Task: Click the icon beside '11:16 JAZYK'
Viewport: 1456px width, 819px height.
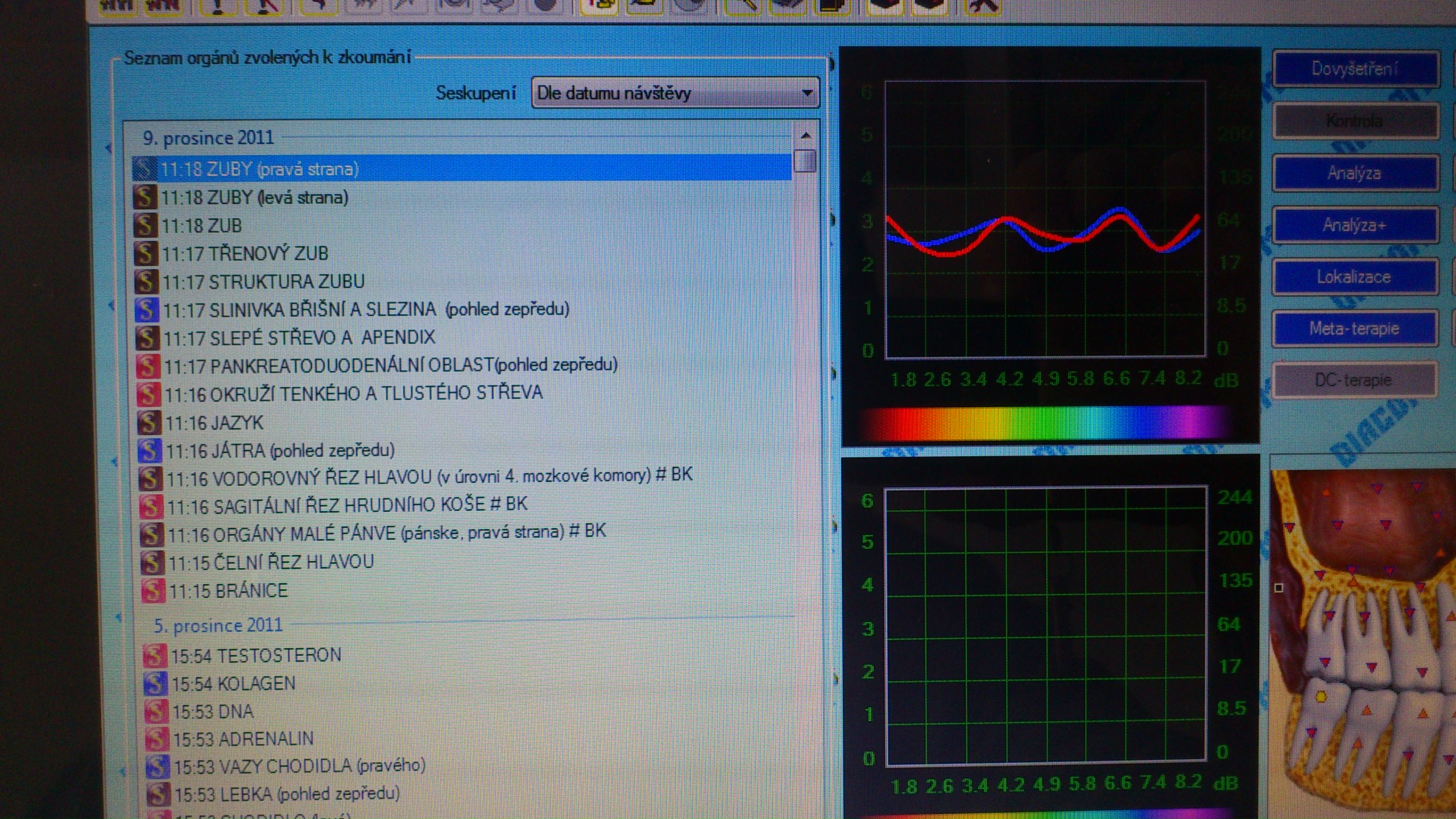Action: click(x=149, y=422)
